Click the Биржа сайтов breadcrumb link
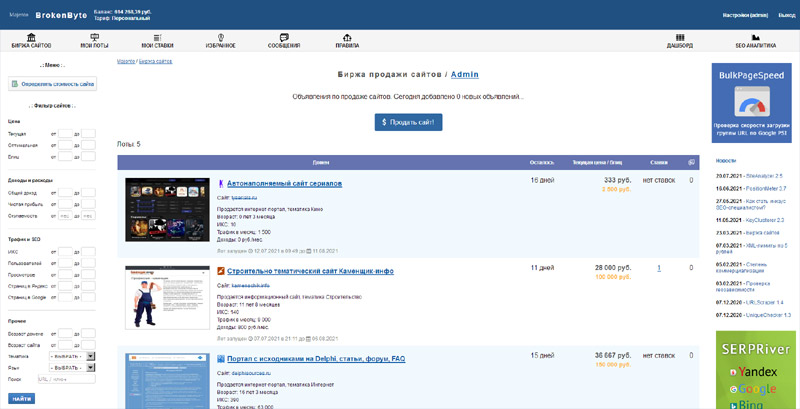This screenshot has height=409, width=800. 156,61
